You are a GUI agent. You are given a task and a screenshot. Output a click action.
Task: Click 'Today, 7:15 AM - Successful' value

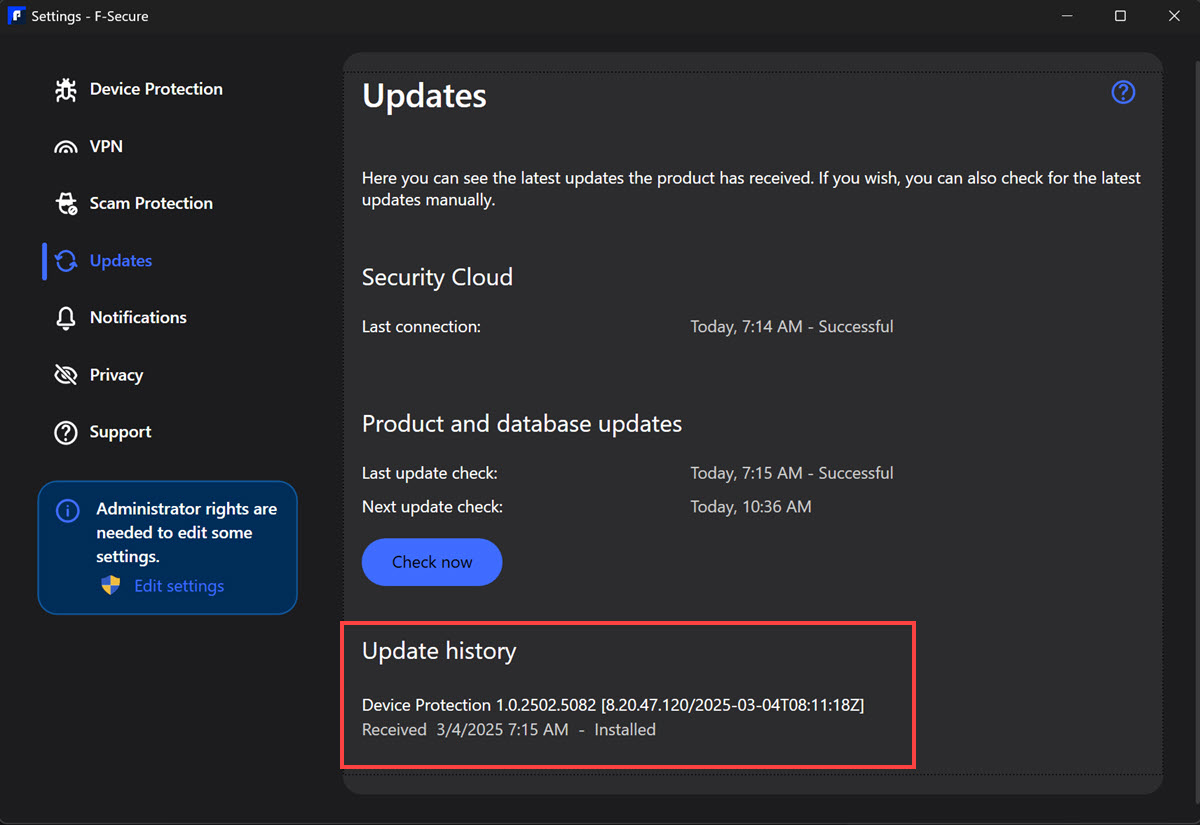click(x=792, y=473)
